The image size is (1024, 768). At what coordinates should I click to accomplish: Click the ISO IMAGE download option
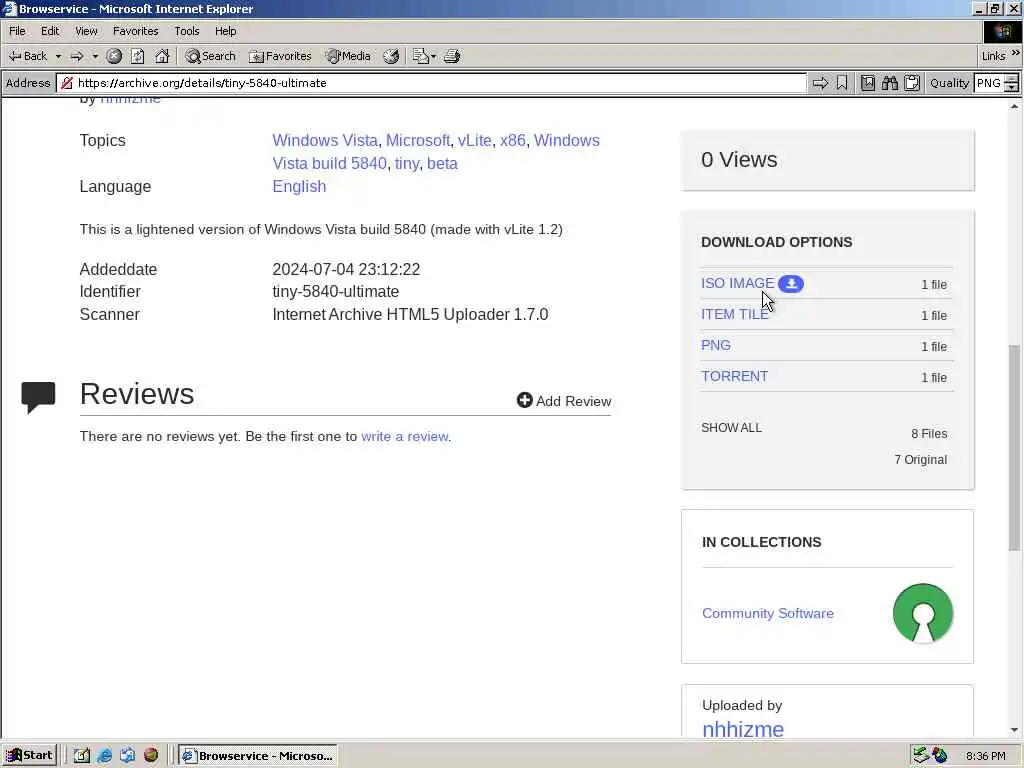pyautogui.click(x=737, y=283)
